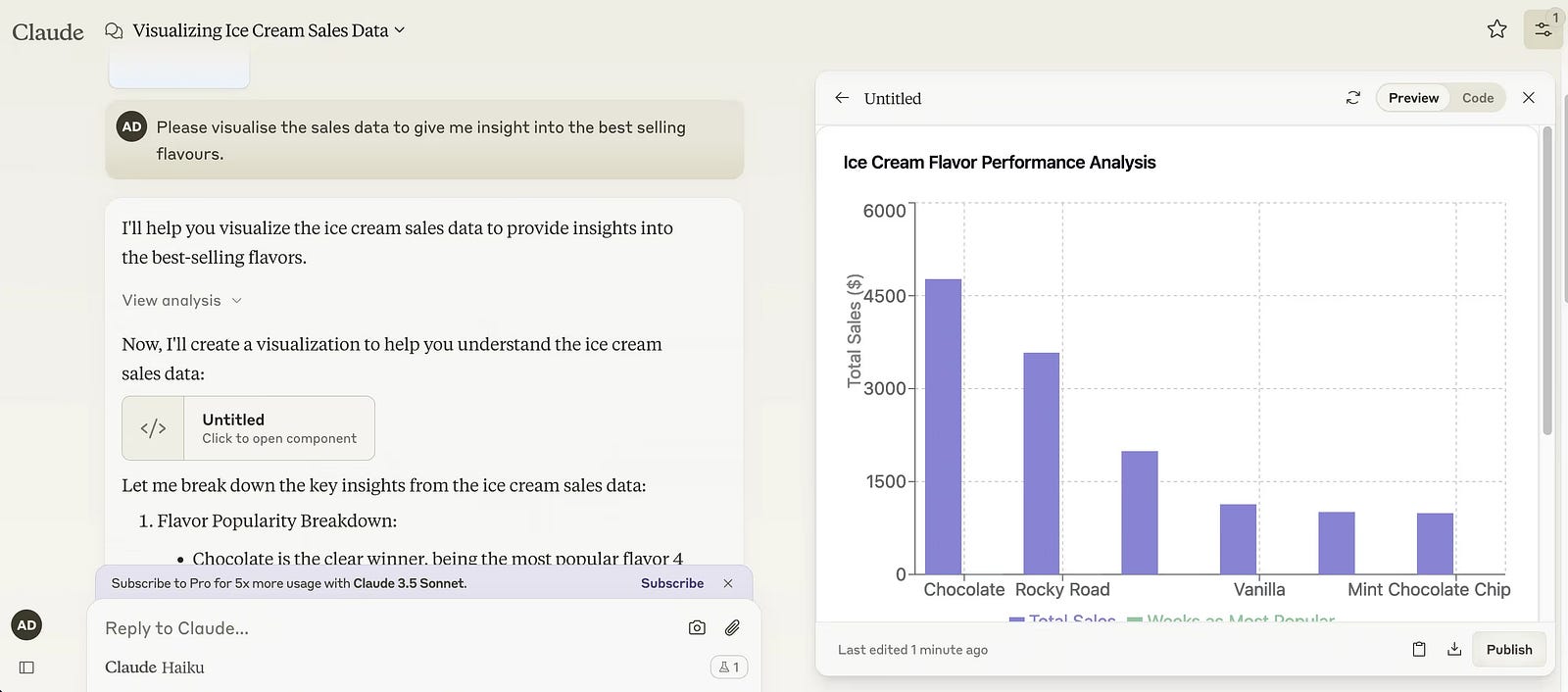Click the refresh artifact icon
Screen dimensions: 1568x692
pos(1353,98)
